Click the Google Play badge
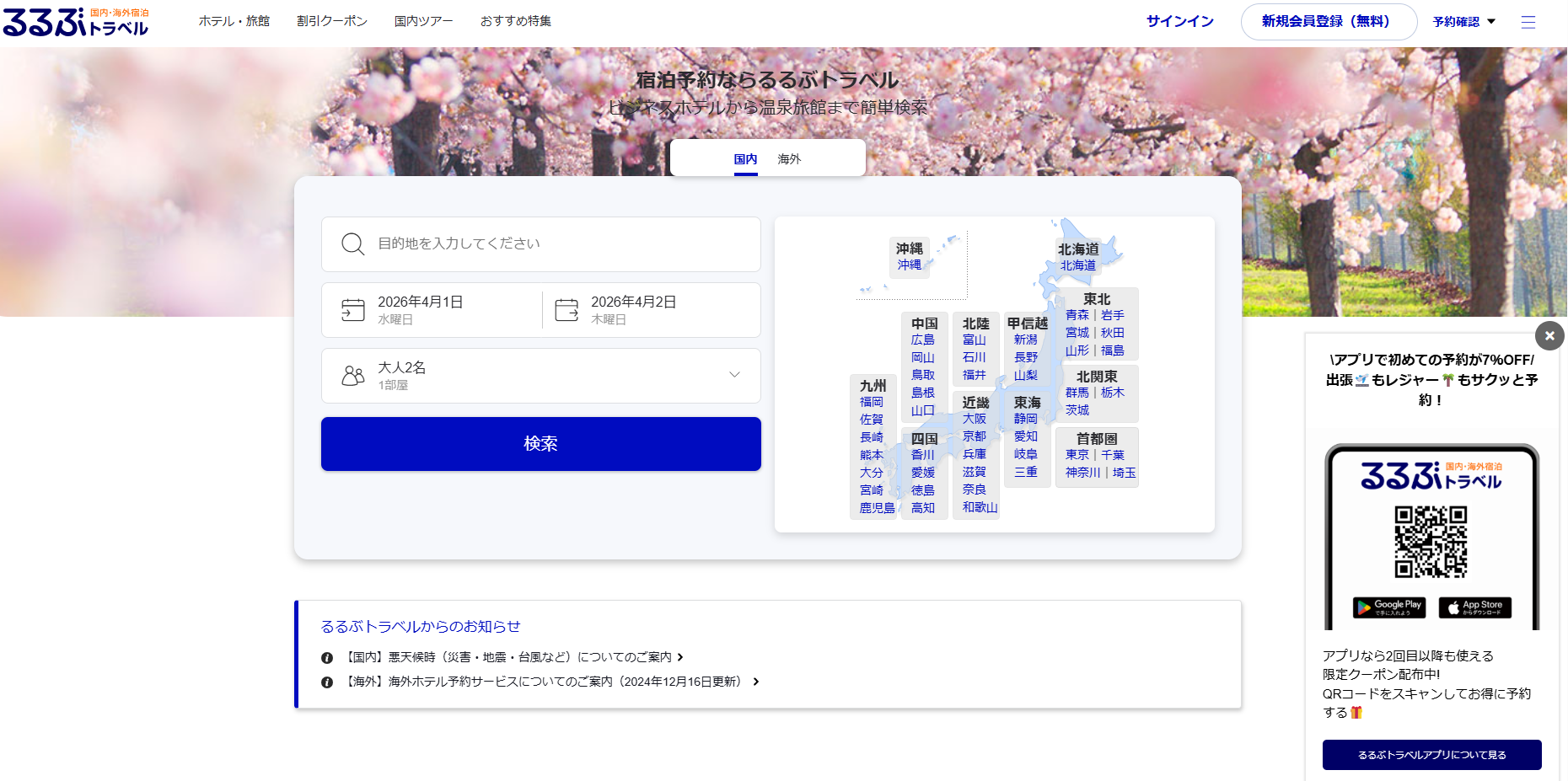 tap(1388, 607)
